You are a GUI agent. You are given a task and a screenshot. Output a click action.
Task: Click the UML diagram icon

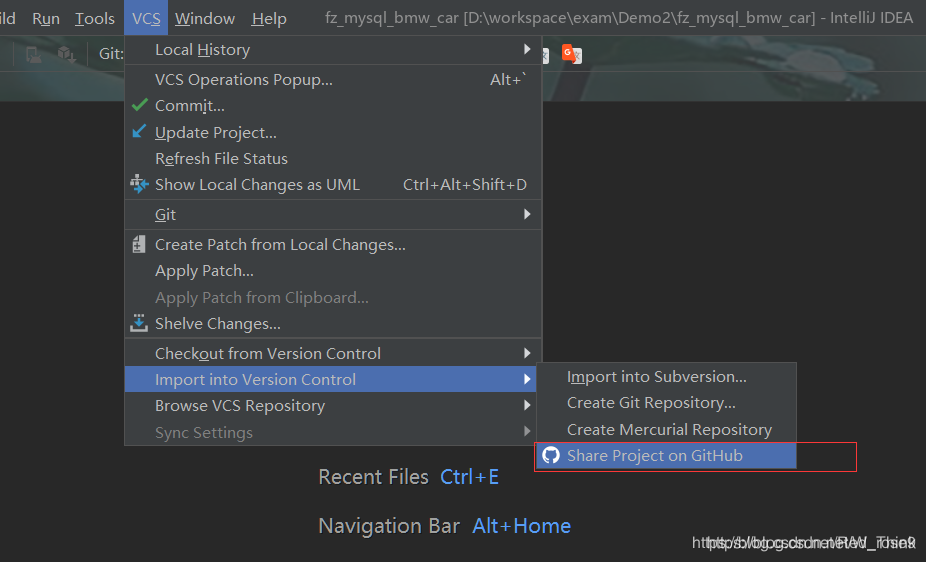(139, 184)
